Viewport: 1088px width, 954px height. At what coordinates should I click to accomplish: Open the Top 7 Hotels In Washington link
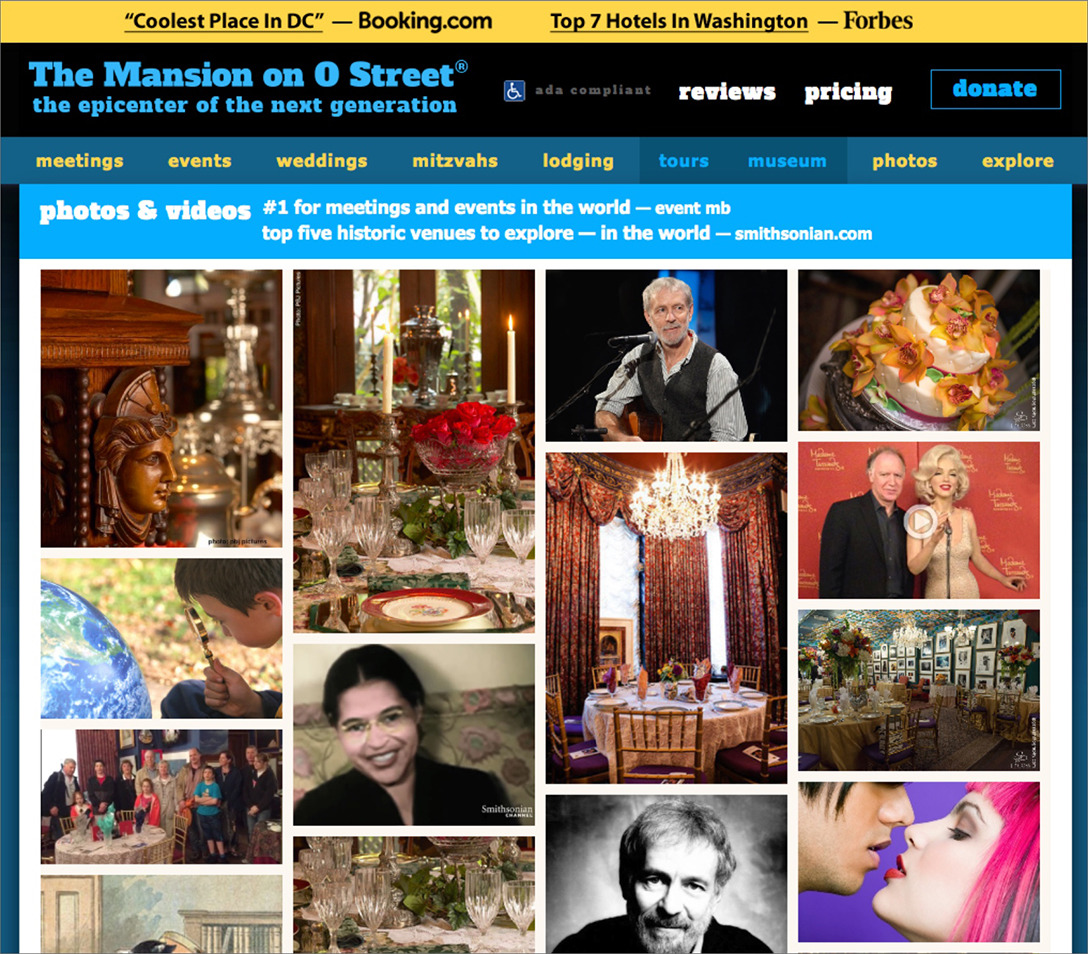point(679,21)
